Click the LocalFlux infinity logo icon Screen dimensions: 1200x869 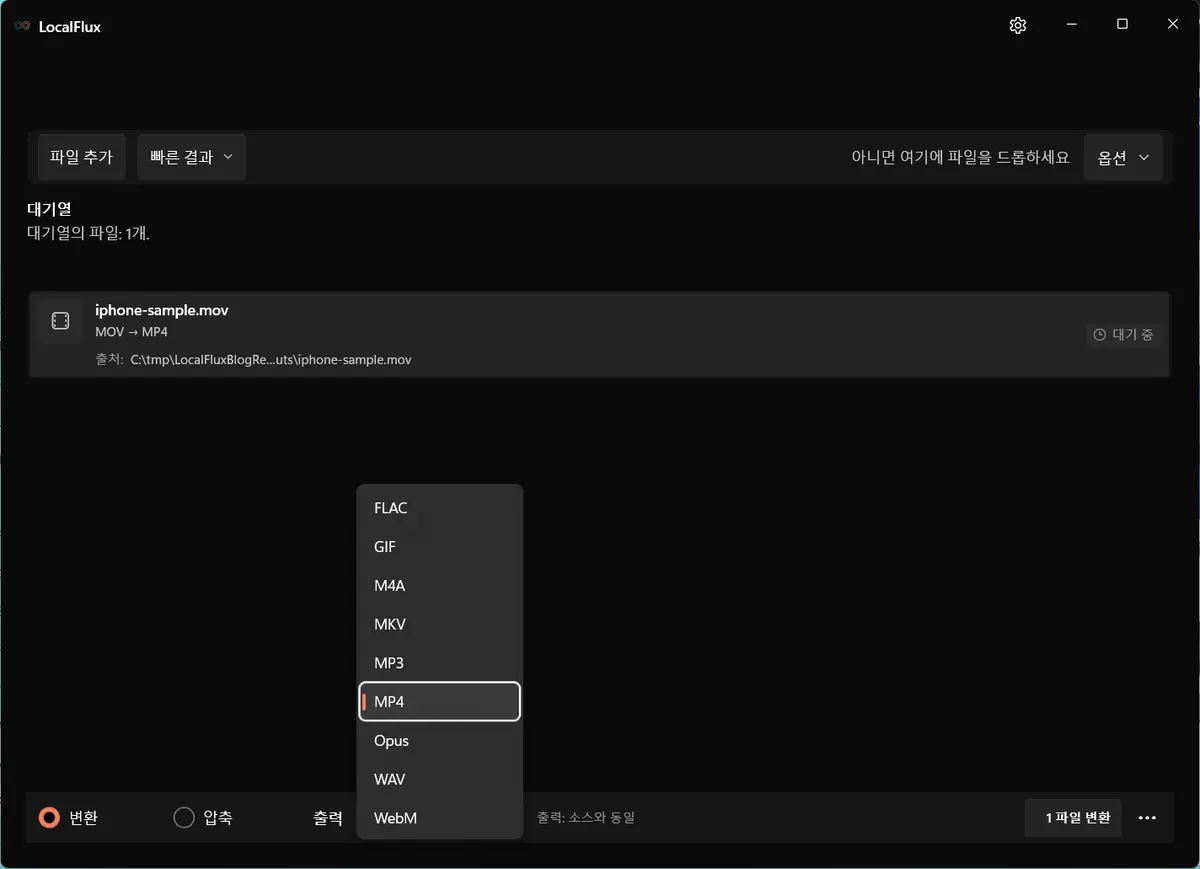22,27
